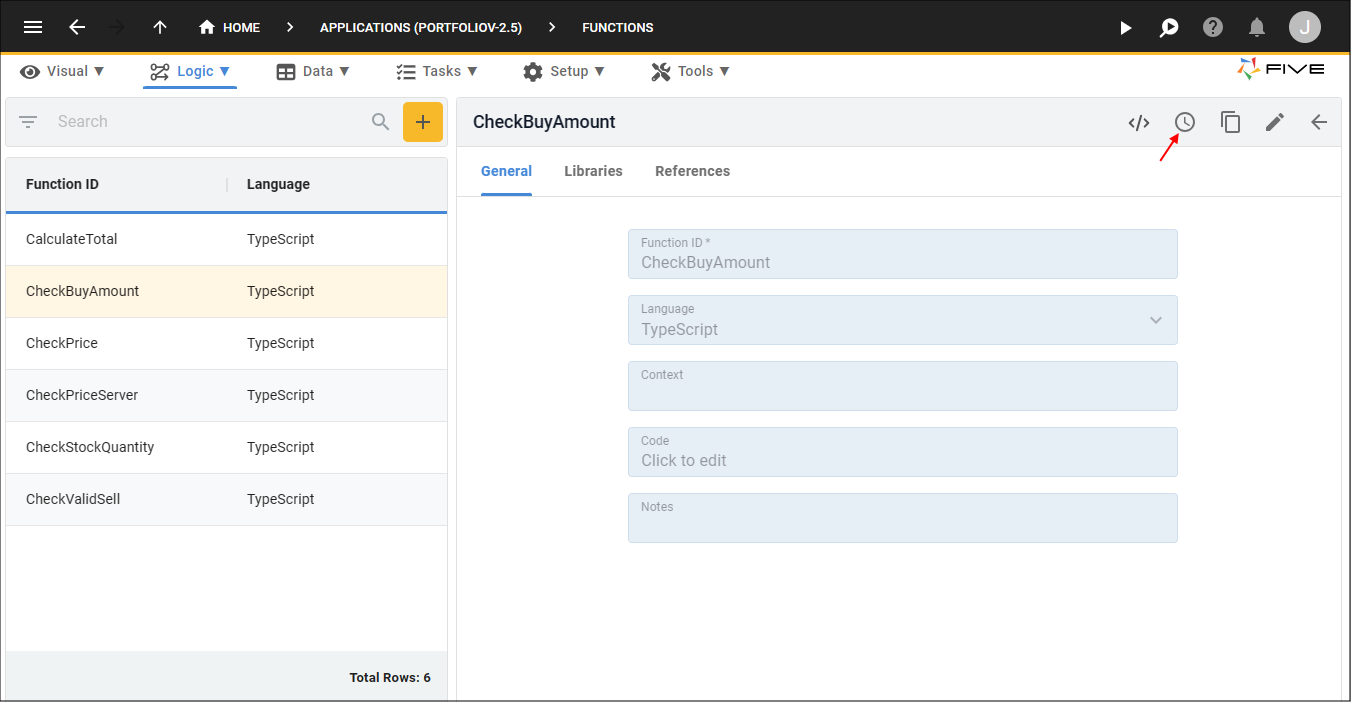Click TypeScript in the CheckPrice row
The width and height of the screenshot is (1351, 702).
(280, 343)
